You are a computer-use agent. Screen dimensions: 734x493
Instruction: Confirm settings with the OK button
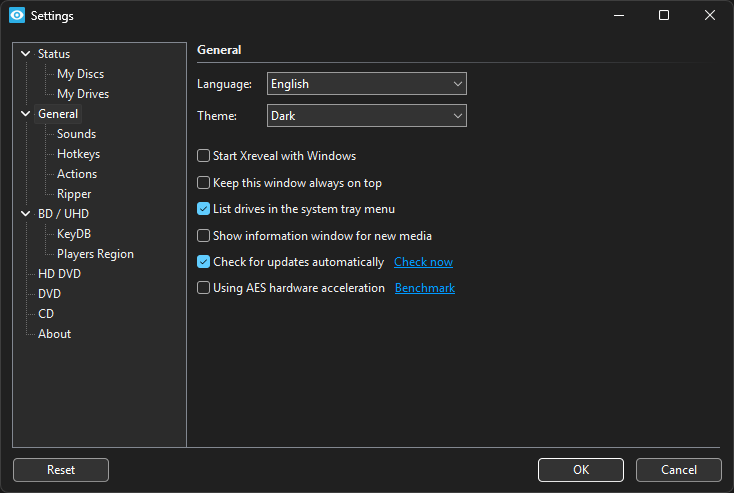click(x=580, y=470)
